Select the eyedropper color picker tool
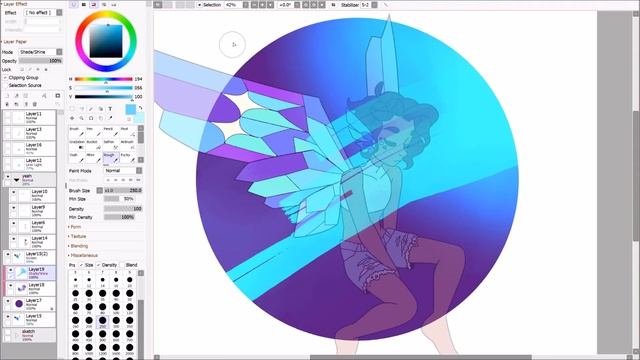 pyautogui.click(x=110, y=118)
